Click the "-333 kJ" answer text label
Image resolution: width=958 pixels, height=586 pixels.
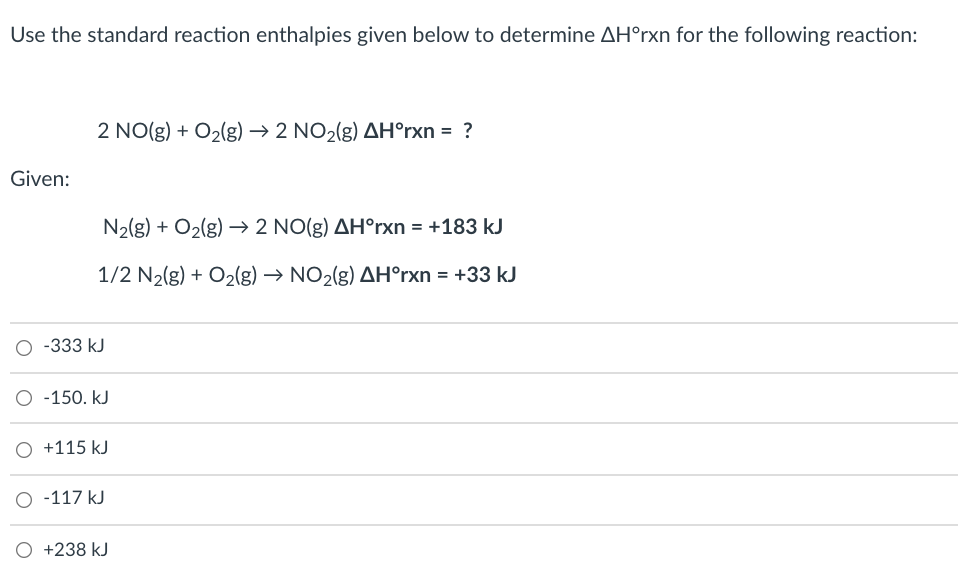tap(74, 346)
